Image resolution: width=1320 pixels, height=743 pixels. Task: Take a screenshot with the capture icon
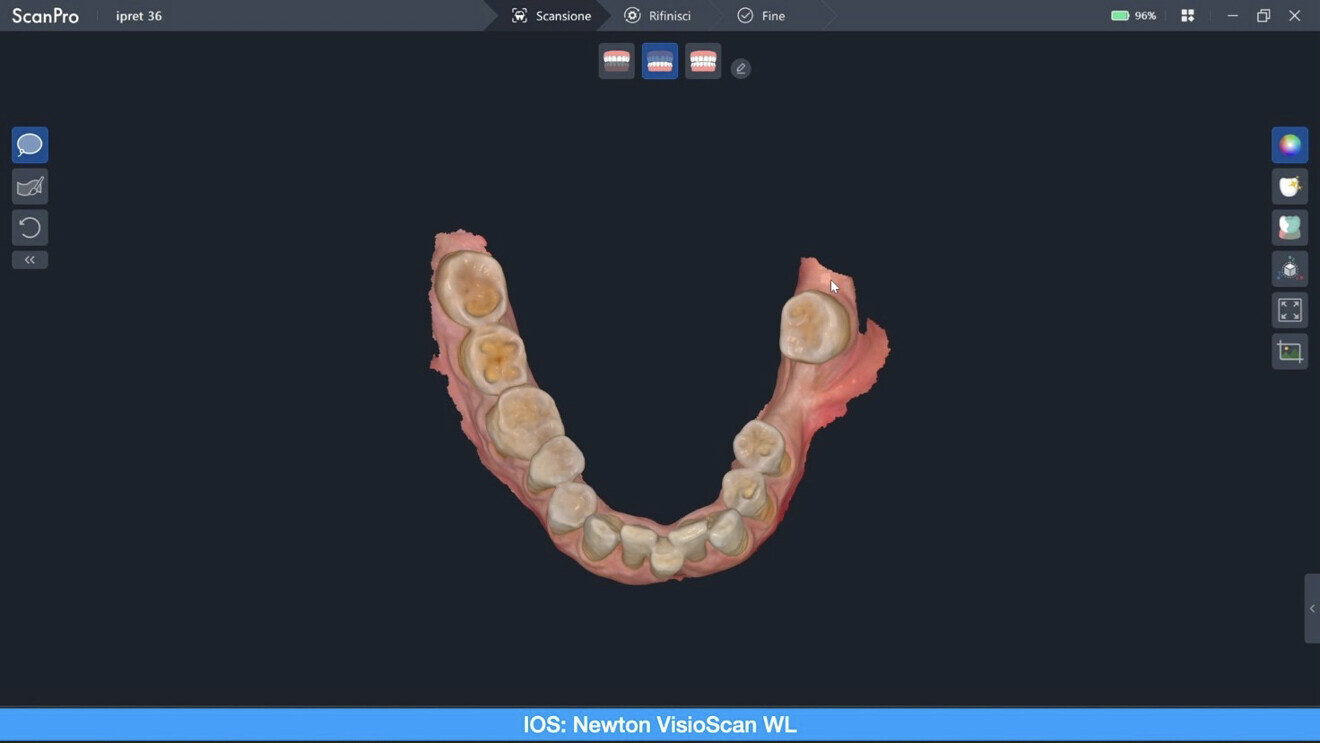[1290, 350]
